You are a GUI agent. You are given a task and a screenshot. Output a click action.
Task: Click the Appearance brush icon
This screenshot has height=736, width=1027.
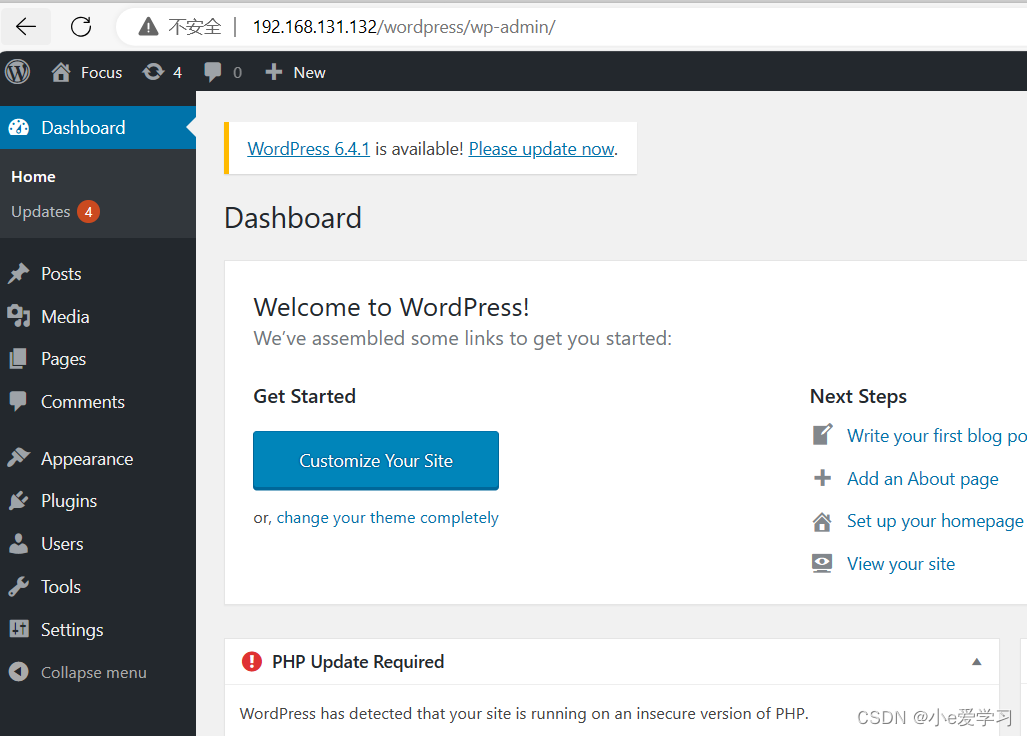tap(19, 458)
